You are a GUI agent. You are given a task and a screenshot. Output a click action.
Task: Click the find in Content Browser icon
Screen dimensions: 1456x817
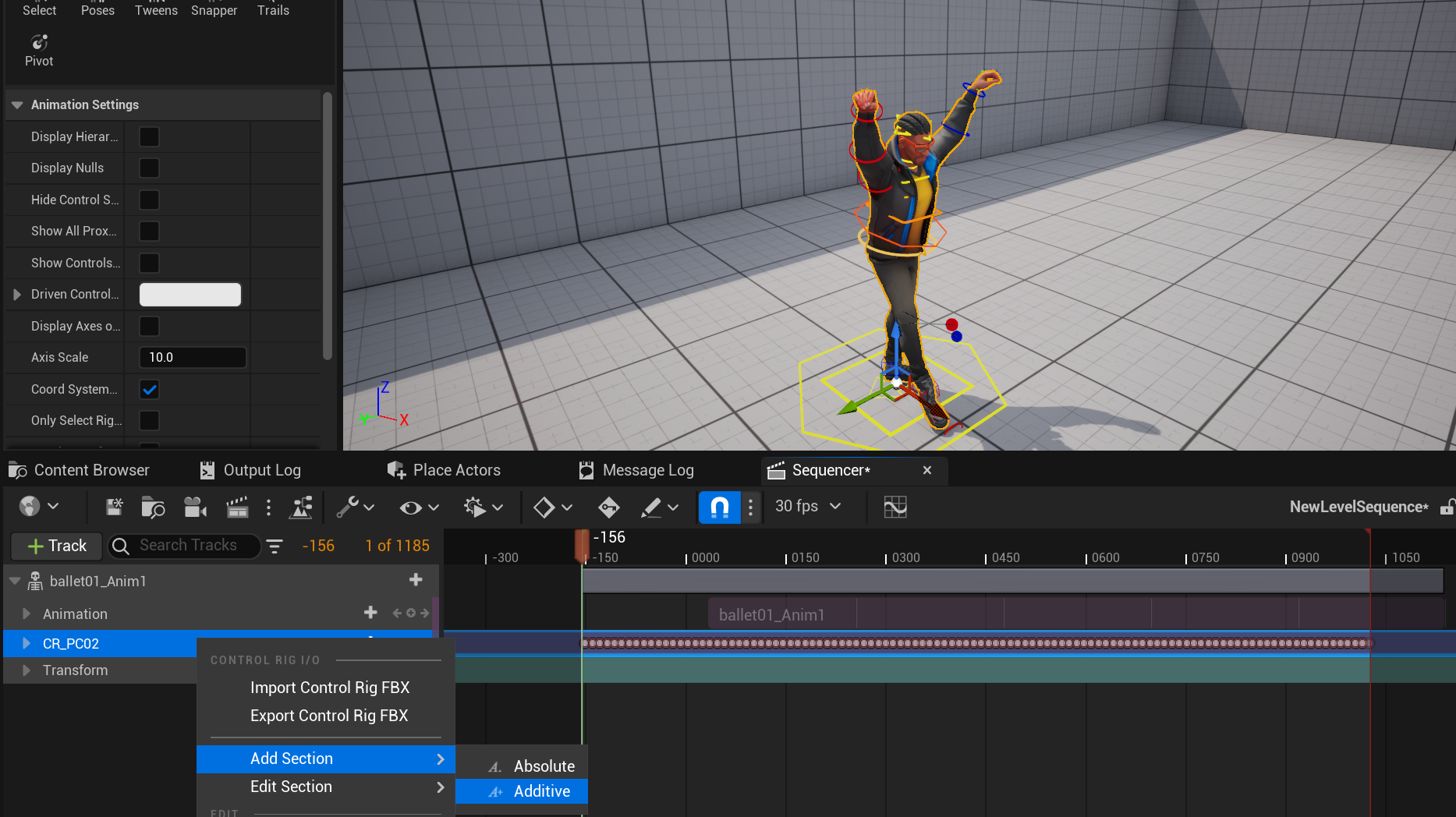(153, 508)
